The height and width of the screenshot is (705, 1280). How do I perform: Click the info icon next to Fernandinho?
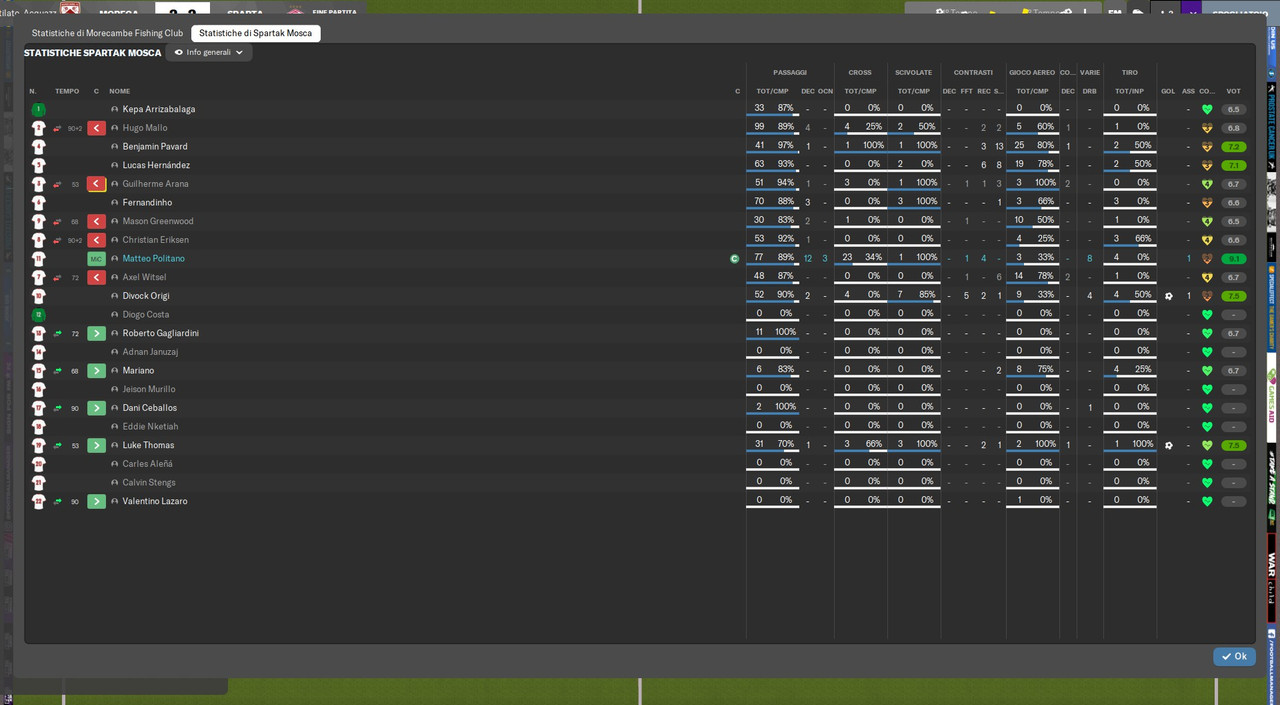(x=115, y=203)
